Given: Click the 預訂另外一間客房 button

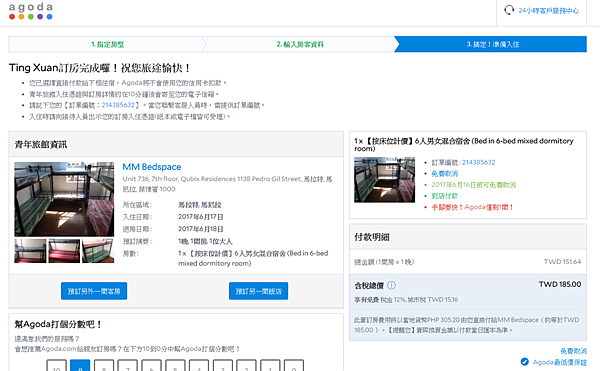Looking at the screenshot, I should [94, 291].
